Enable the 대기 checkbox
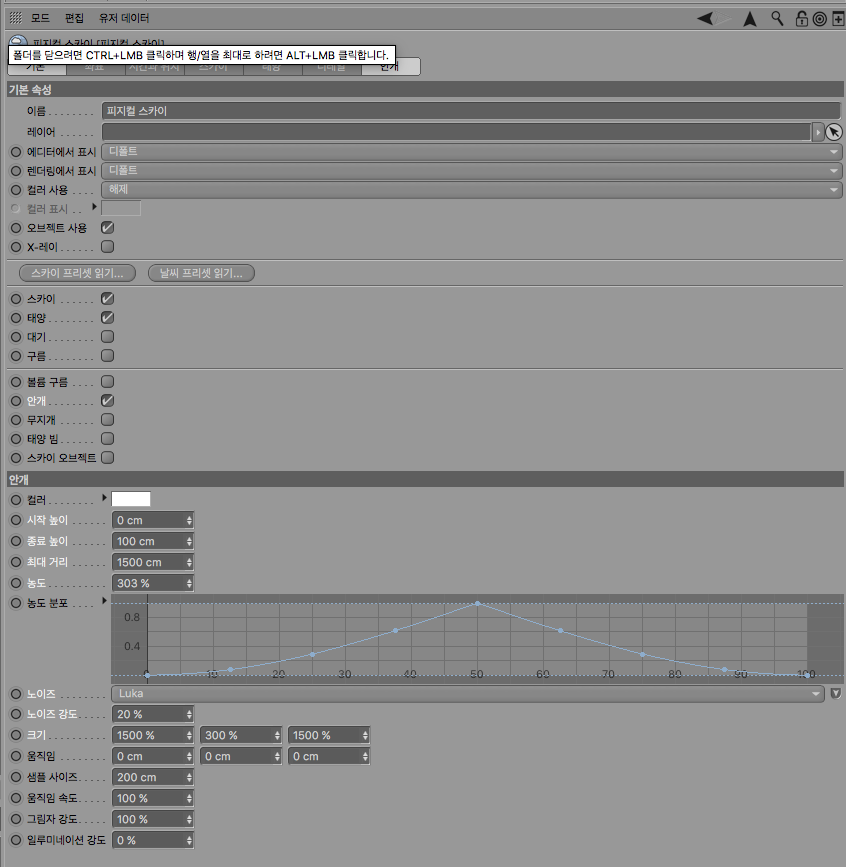The image size is (846, 867). point(107,337)
